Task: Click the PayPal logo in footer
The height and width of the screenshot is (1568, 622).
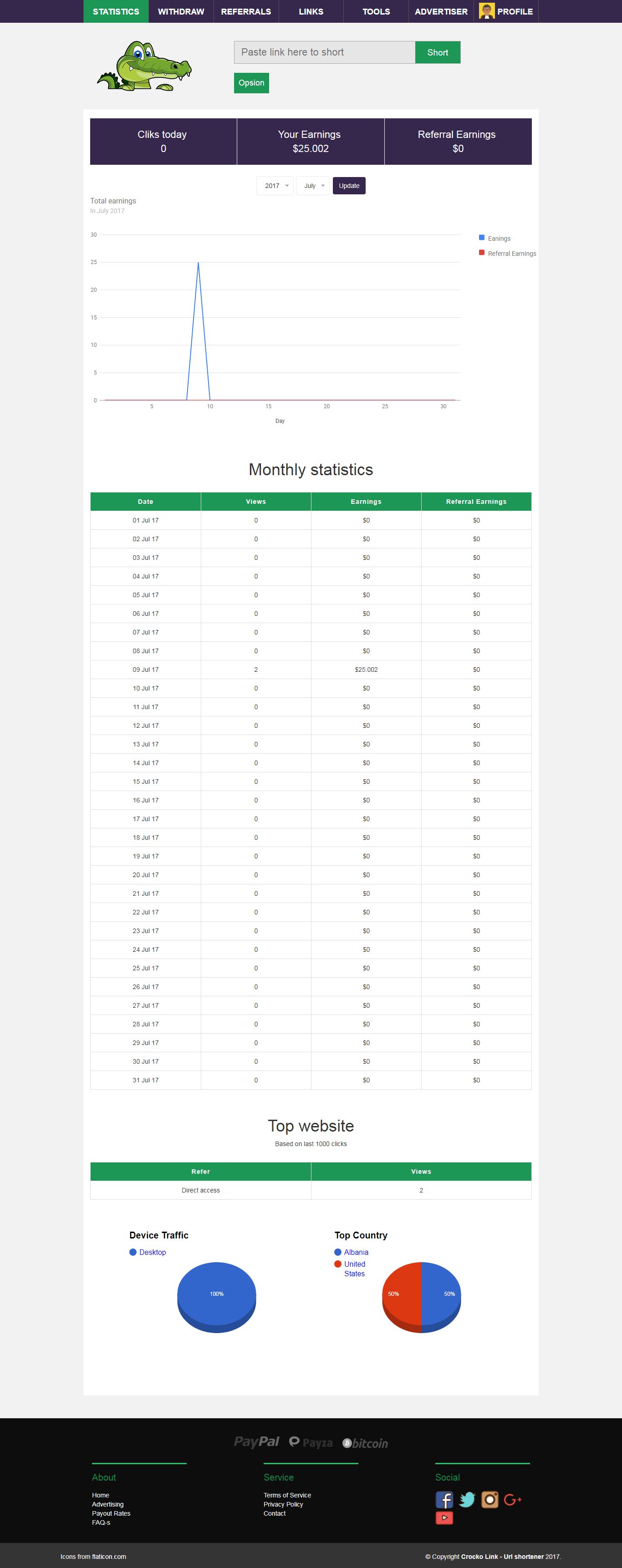Action: (x=256, y=1441)
